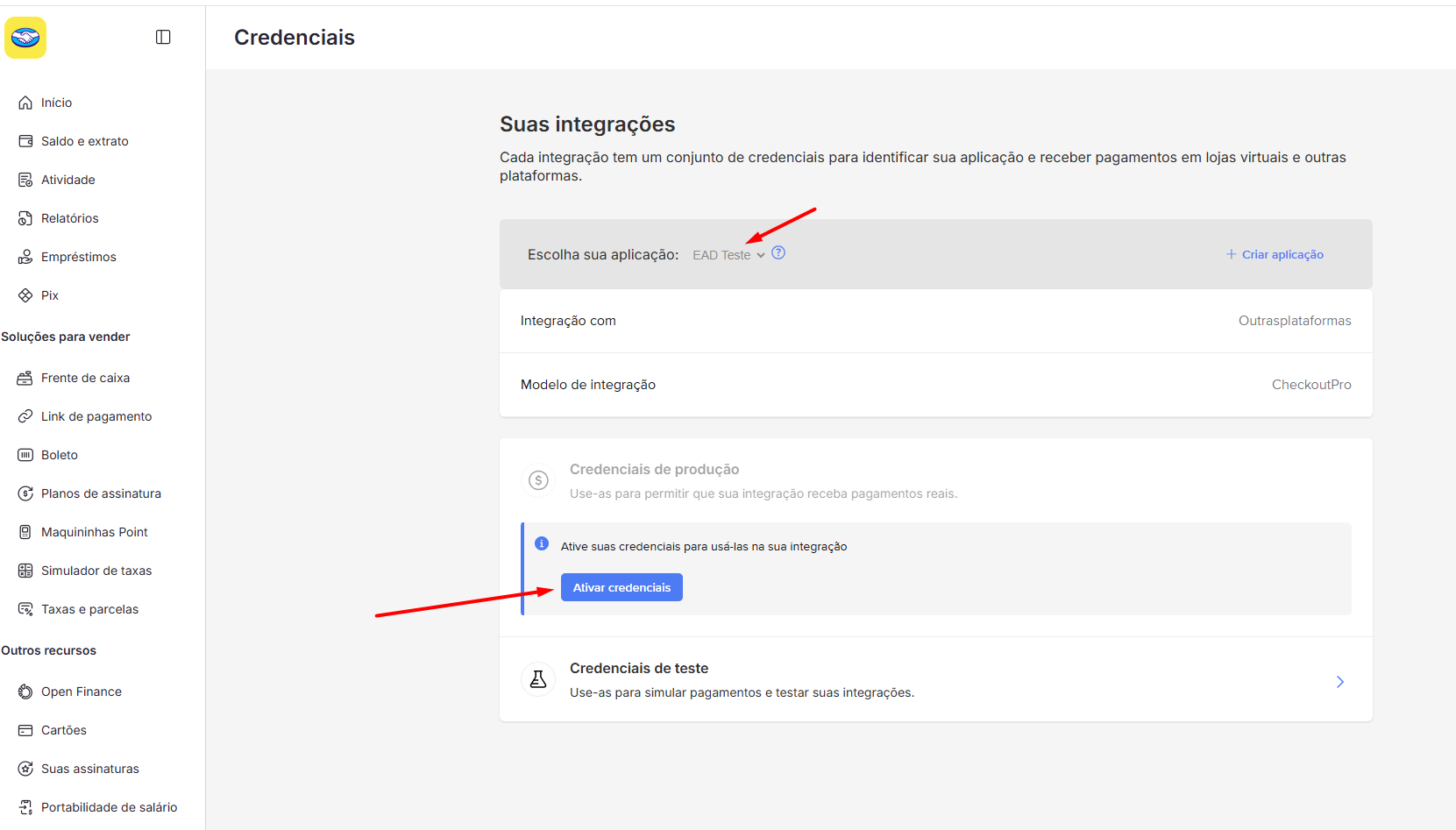Click the Saldo e extrato wallet icon
This screenshot has width=1456, height=830.
[x=25, y=141]
